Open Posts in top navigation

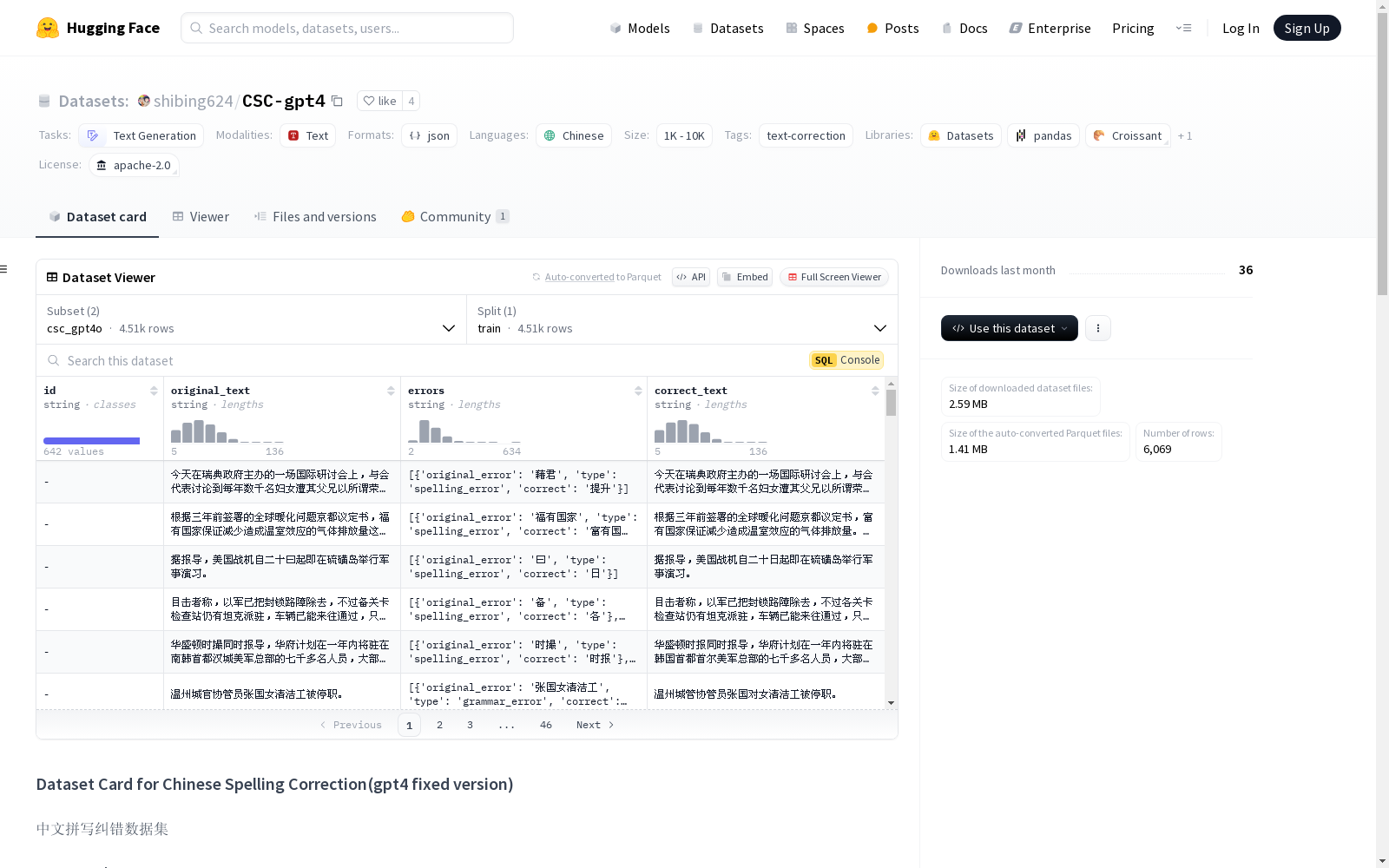[892, 28]
